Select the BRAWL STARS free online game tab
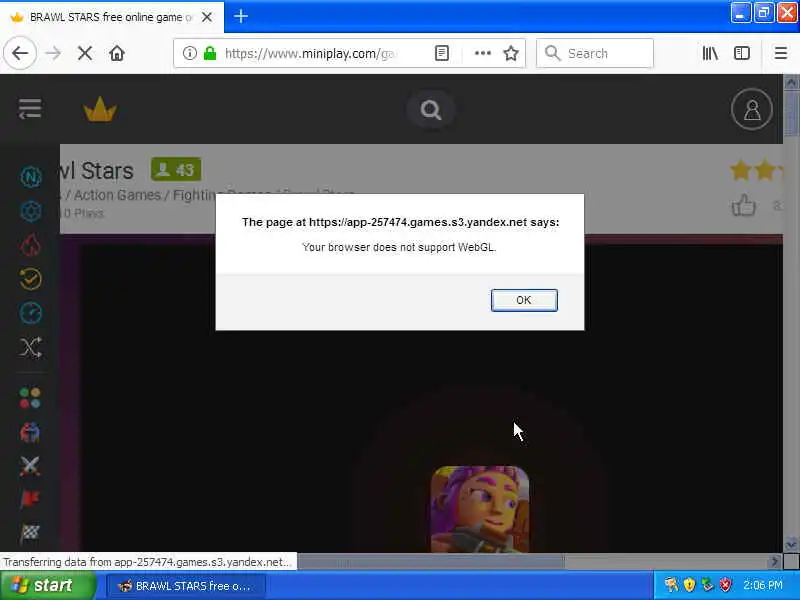Image resolution: width=800 pixels, height=600 pixels. tap(111, 17)
